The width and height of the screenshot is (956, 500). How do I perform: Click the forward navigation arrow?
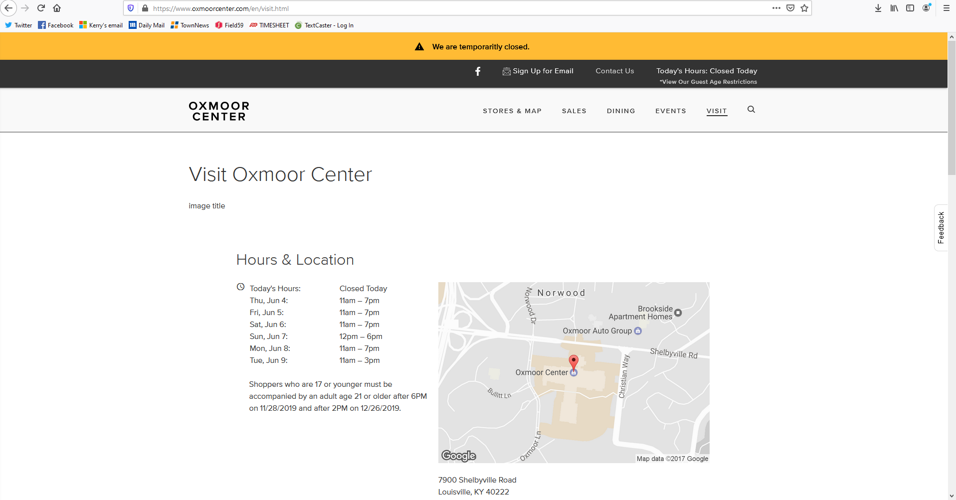[25, 8]
